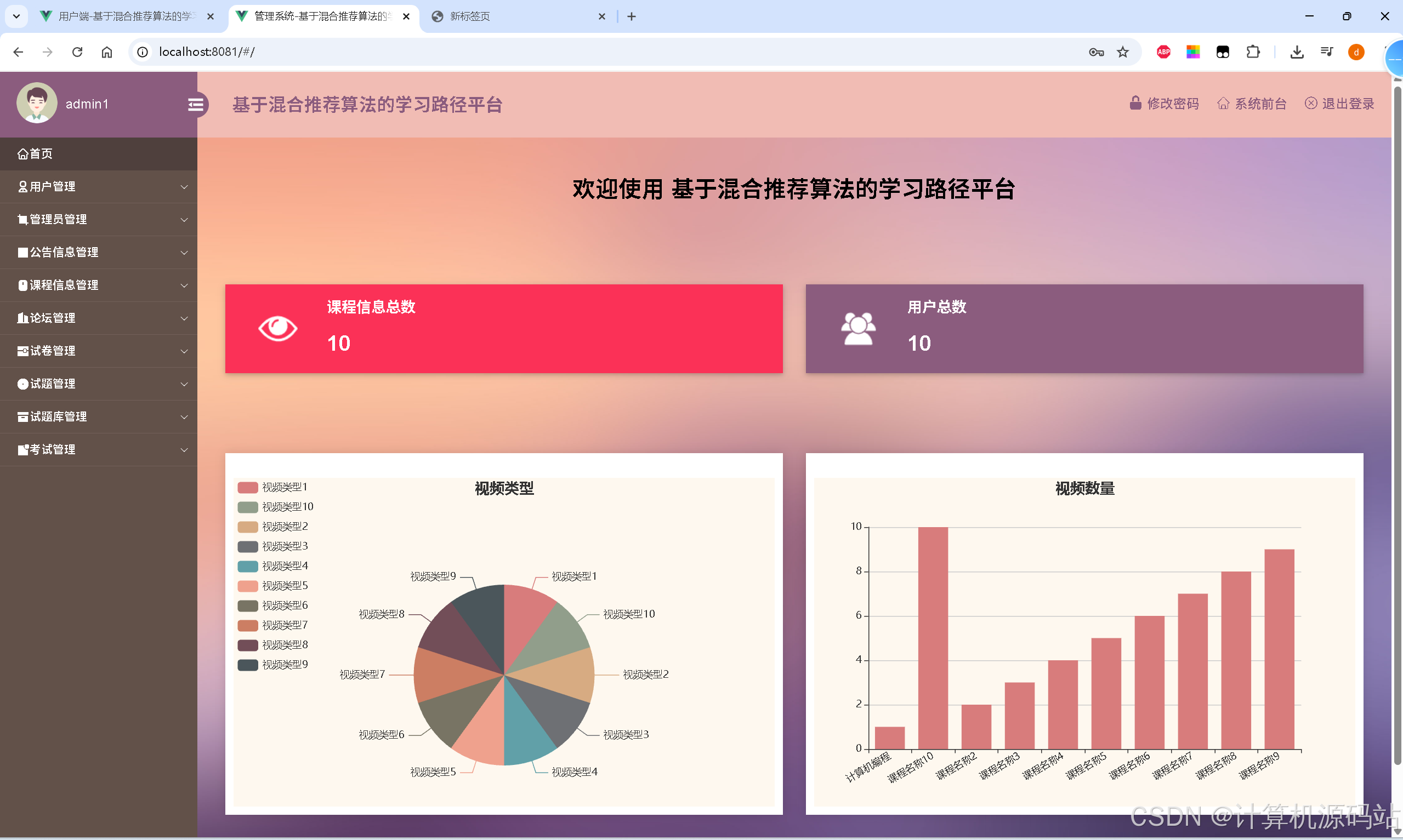Expand the 课程信息管理 menu chevron

pyautogui.click(x=184, y=285)
